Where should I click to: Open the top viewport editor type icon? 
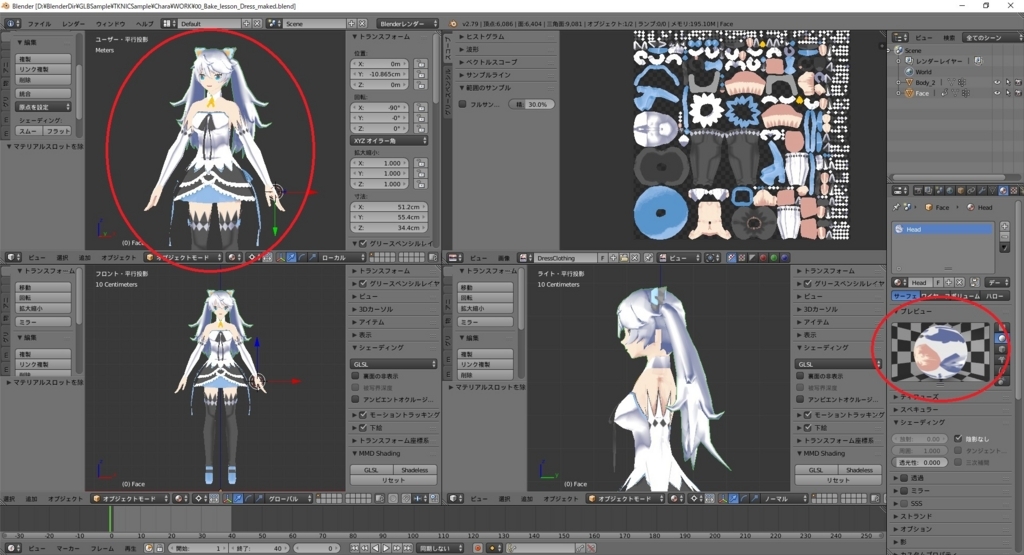(x=13, y=258)
